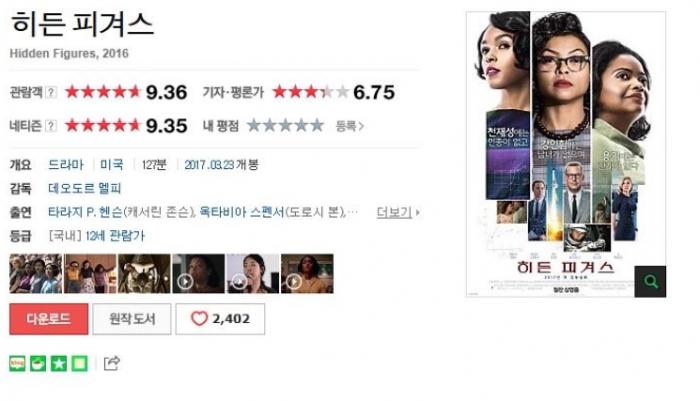Open the 드라마 genre link
This screenshot has width=700, height=401.
[x=66, y=165]
